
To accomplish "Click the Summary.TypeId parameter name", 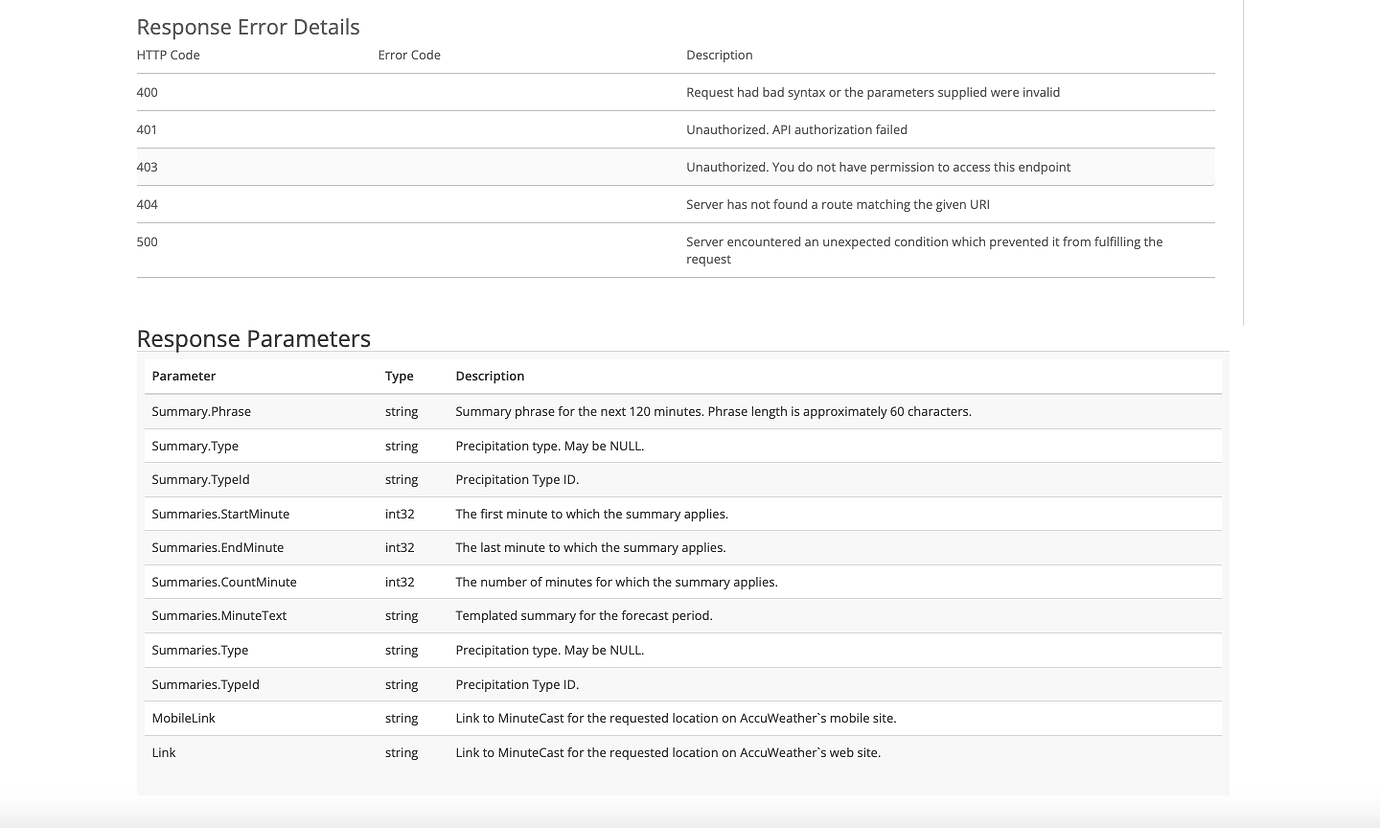I will tap(200, 479).
